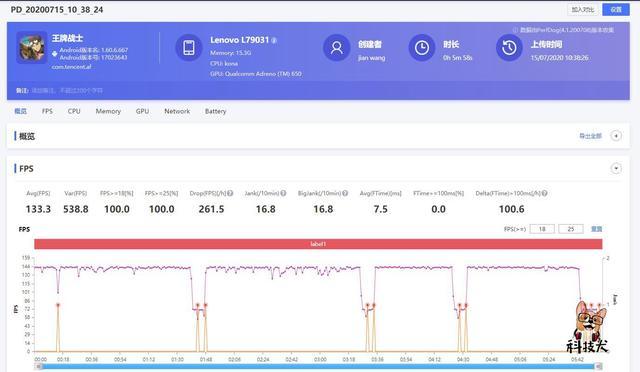The width and height of the screenshot is (640, 372).
Task: Click the FPS threshold field showing 25
Action: click(571, 229)
